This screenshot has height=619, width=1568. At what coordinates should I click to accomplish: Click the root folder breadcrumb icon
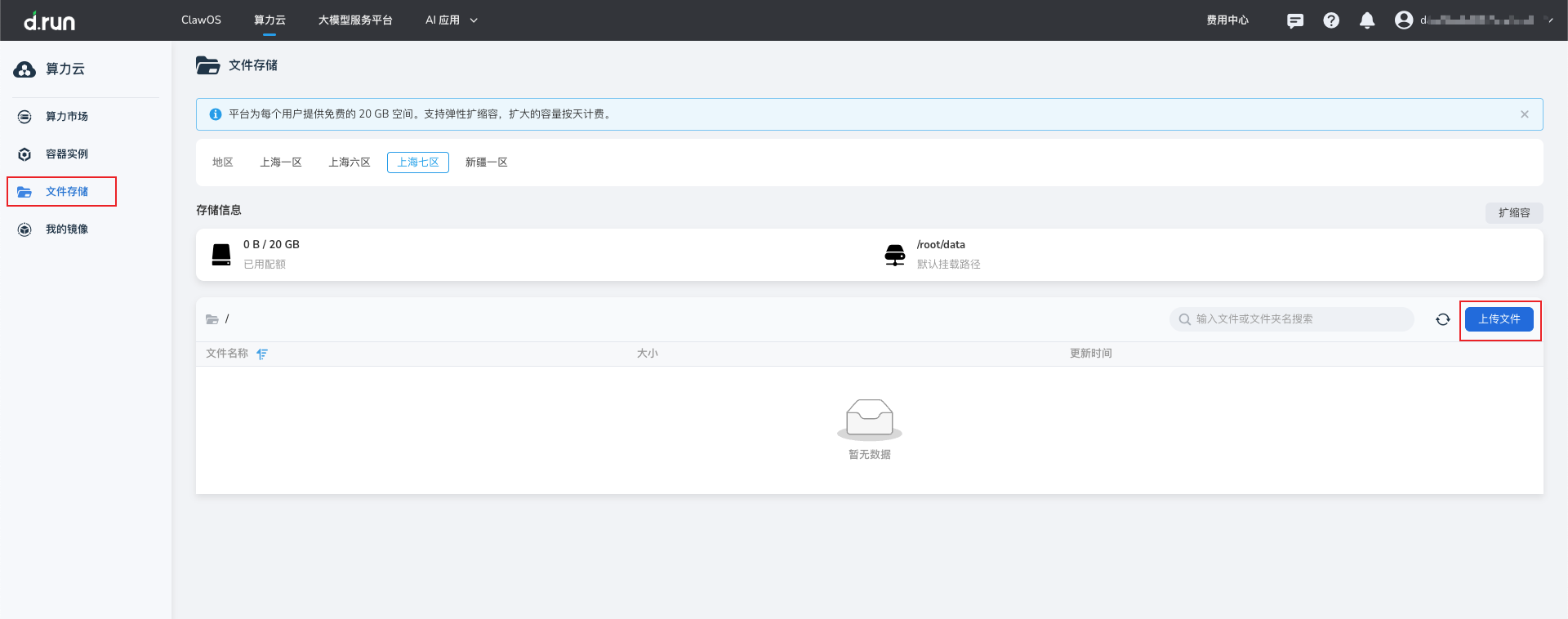click(x=212, y=319)
